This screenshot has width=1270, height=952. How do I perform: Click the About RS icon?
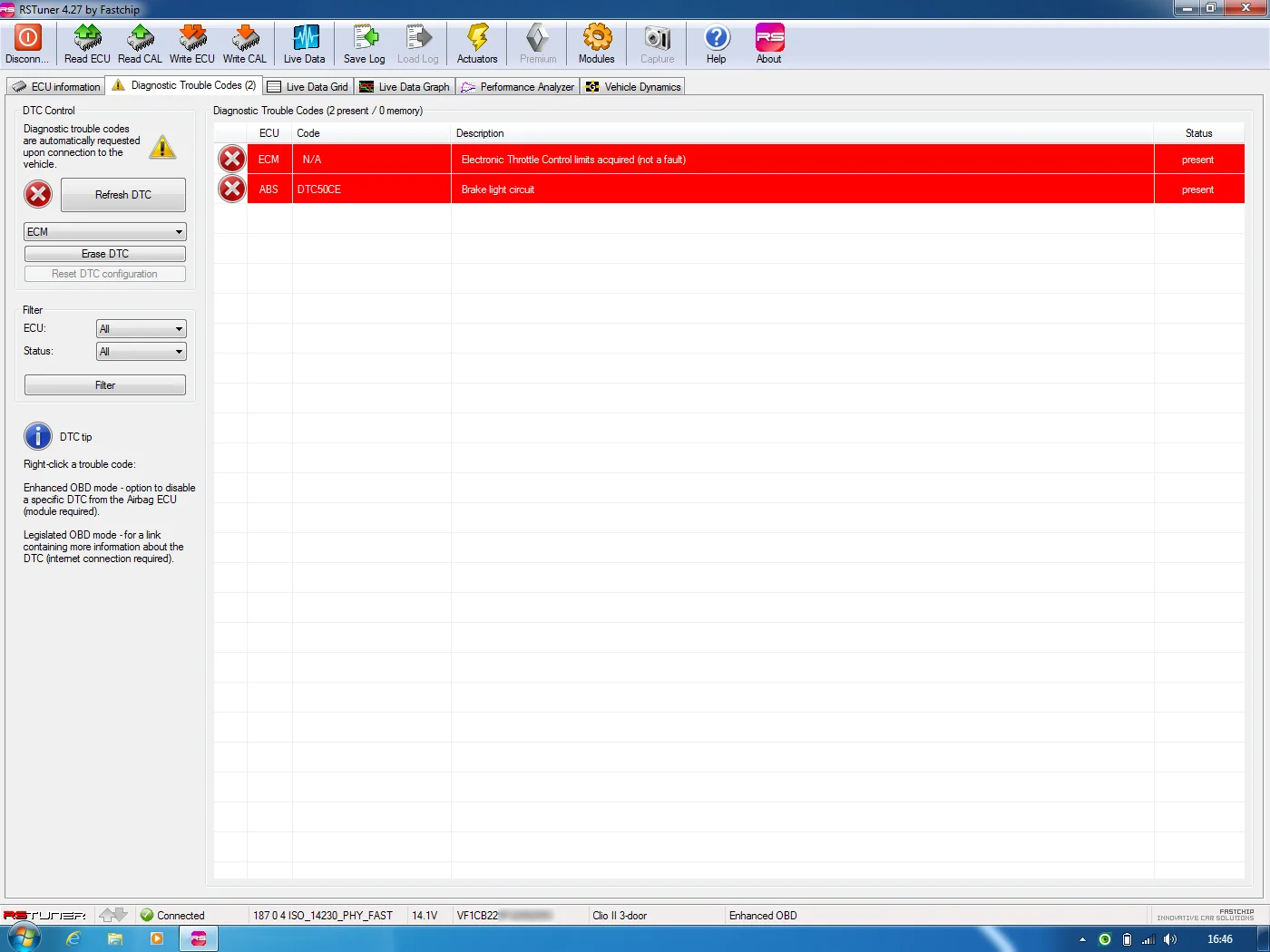click(x=769, y=37)
